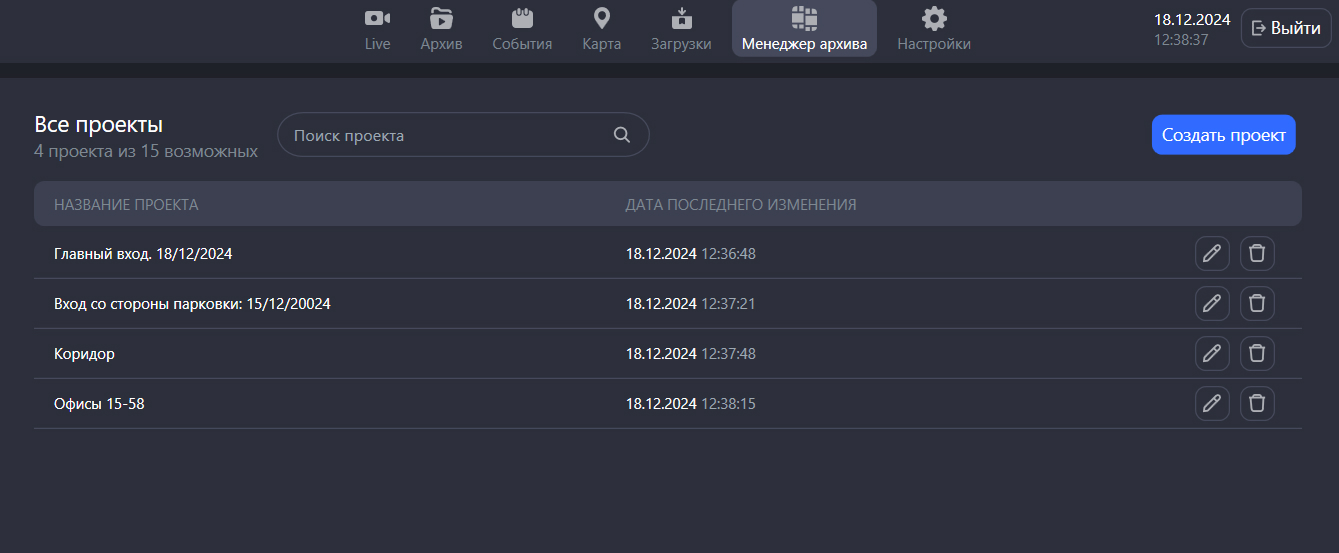The image size is (1339, 553).
Task: Edit the 'Офисы 15-58' project
Action: (x=1212, y=403)
